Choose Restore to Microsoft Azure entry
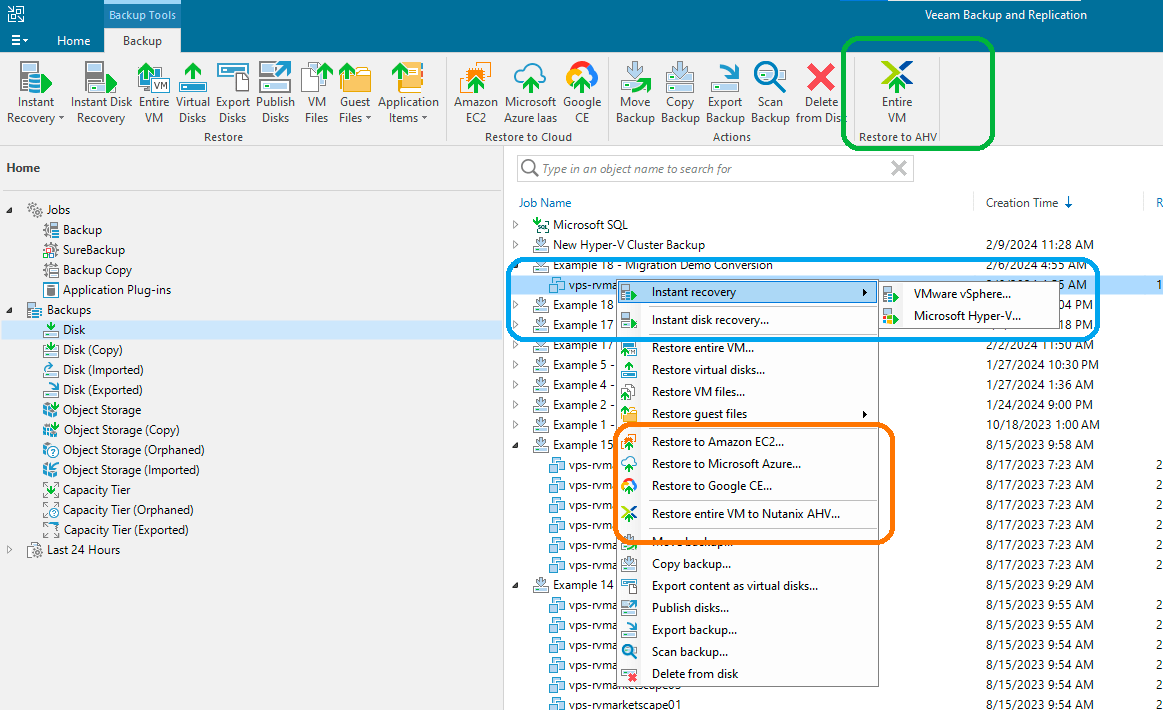This screenshot has width=1163, height=710. pos(746,464)
